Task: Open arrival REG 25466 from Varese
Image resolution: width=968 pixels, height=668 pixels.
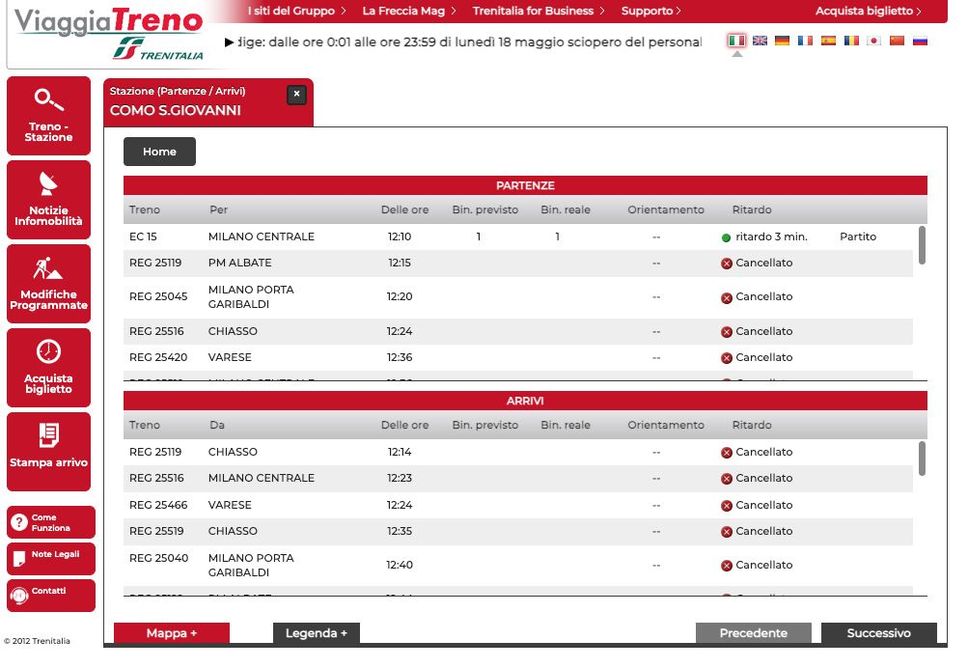Action: [x=518, y=505]
